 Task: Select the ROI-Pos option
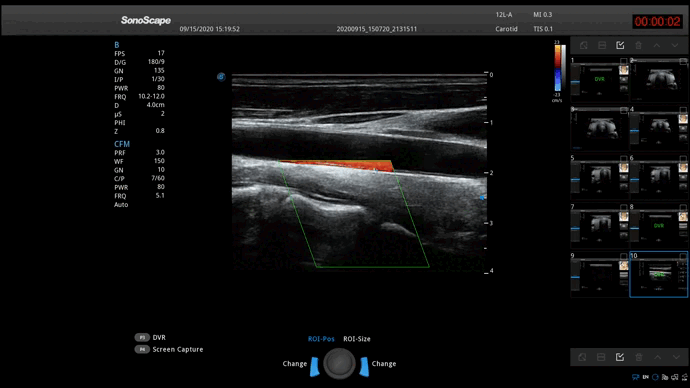[321, 339]
